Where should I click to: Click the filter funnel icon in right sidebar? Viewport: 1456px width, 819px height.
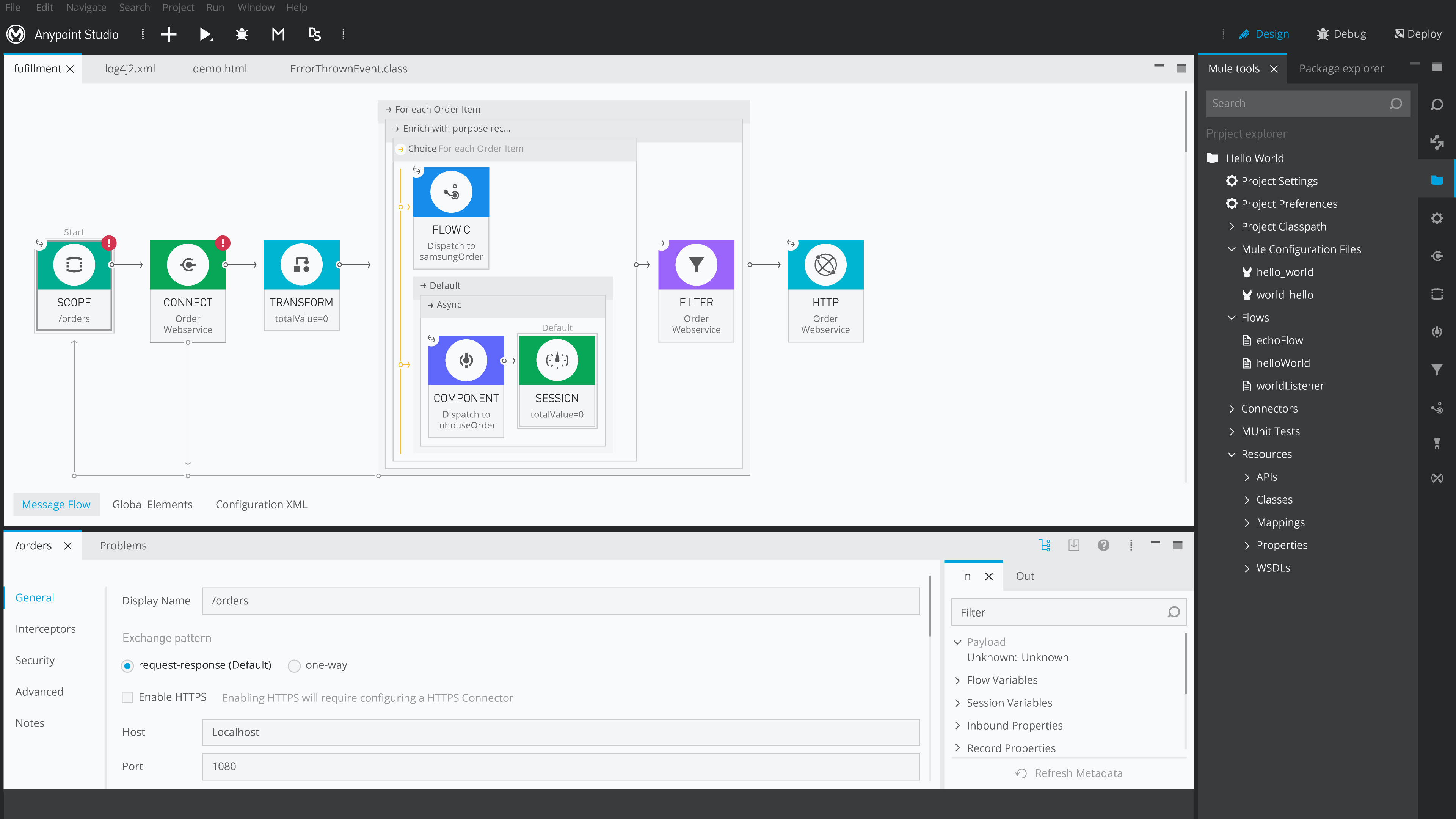tap(1437, 370)
